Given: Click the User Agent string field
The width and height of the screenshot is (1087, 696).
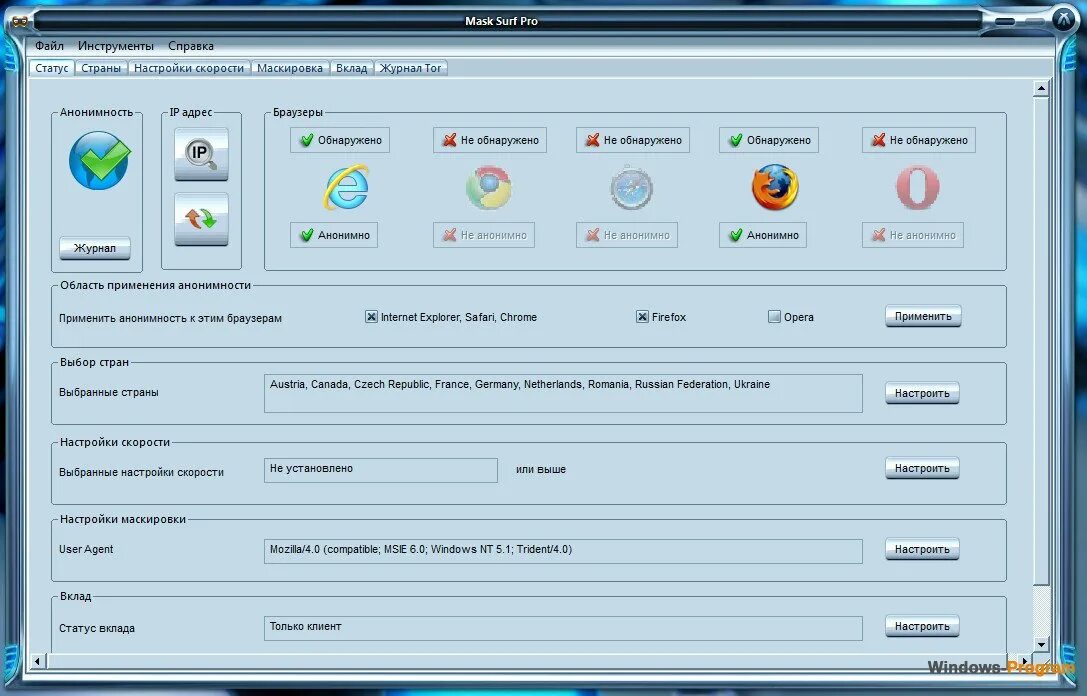Looking at the screenshot, I should click(563, 551).
